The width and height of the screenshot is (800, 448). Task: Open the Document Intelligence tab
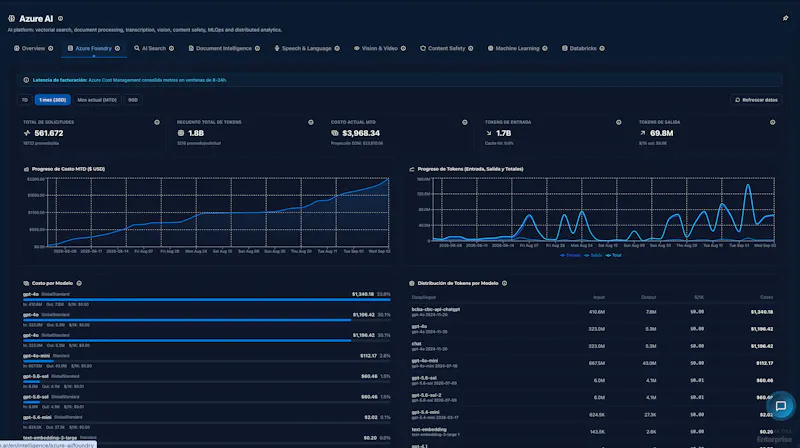coord(223,48)
